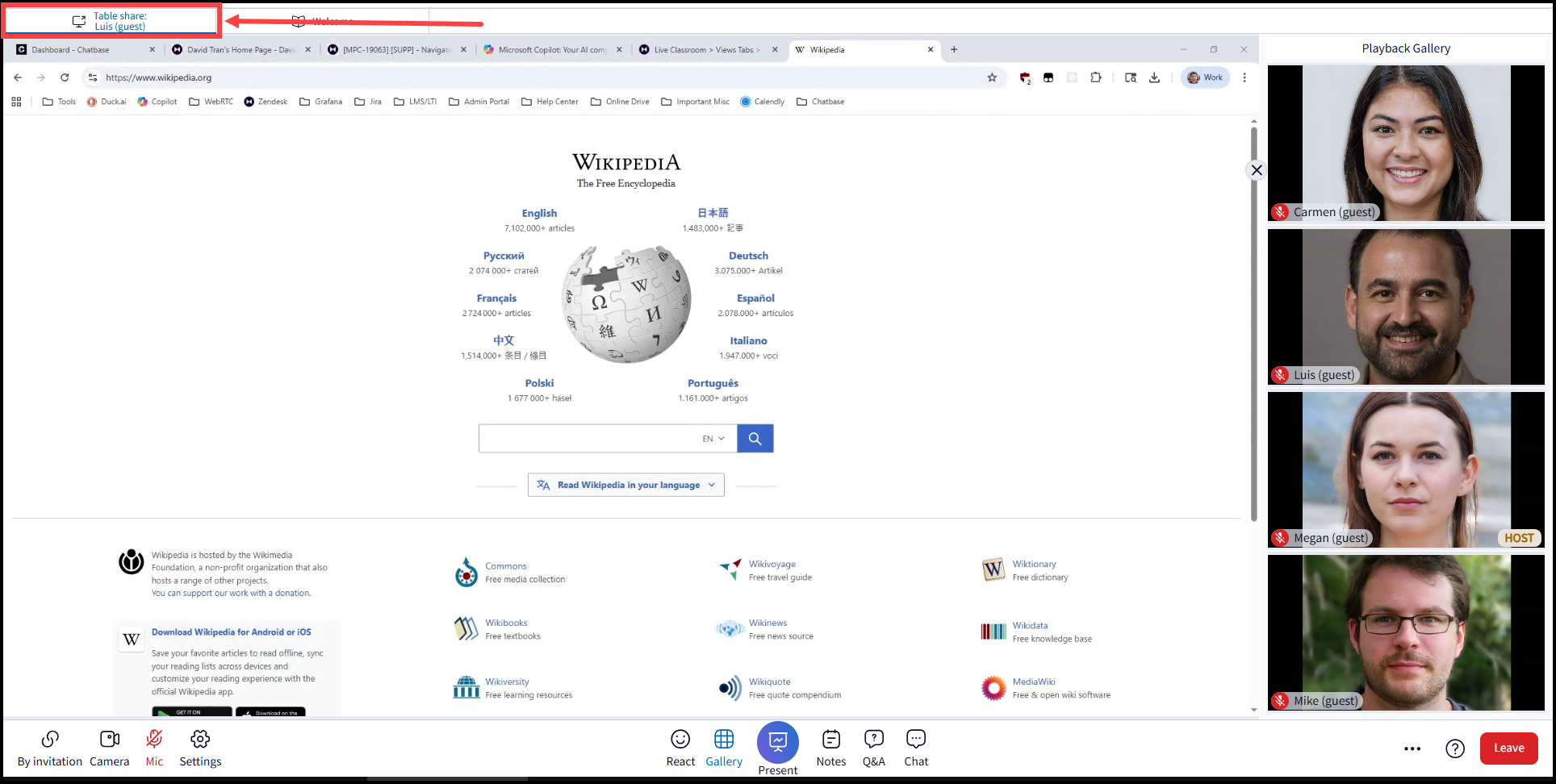
Task: Expand the EN language selector in search
Action: click(x=713, y=439)
